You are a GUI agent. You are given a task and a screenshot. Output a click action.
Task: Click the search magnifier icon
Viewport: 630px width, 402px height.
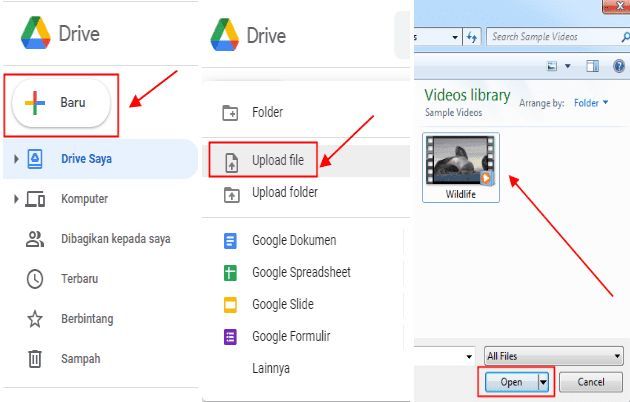tap(625, 37)
